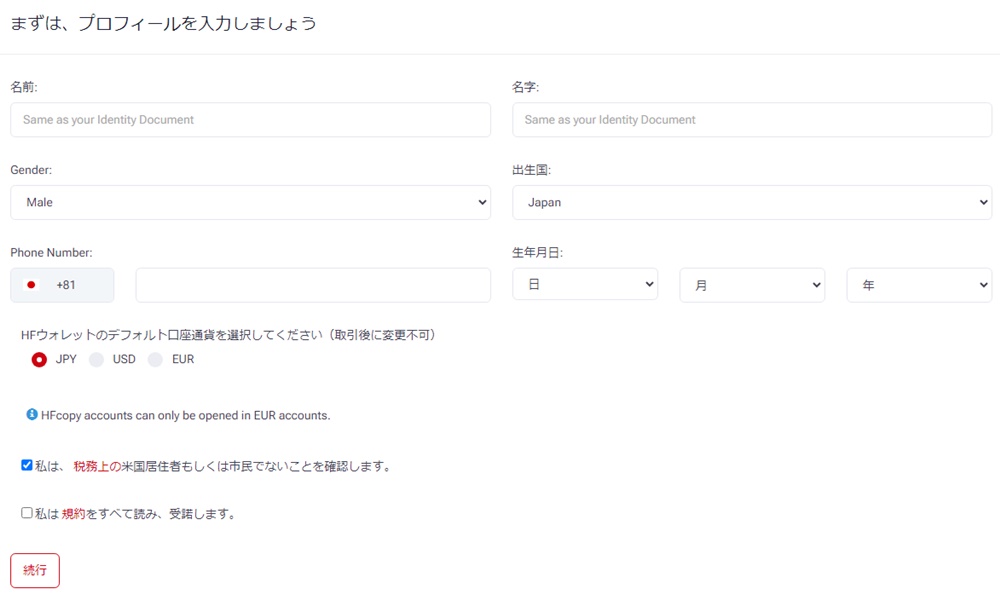Uncheck the US tax residency confirmation checkbox
The height and width of the screenshot is (600, 1000).
(26, 464)
